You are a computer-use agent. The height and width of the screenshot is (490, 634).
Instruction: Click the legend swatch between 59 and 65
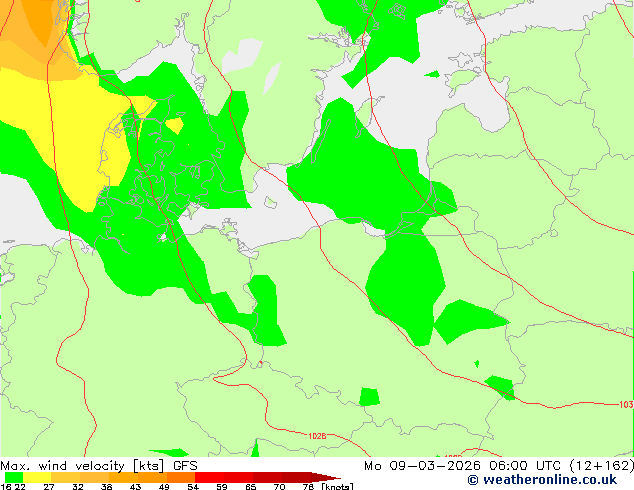point(239,477)
